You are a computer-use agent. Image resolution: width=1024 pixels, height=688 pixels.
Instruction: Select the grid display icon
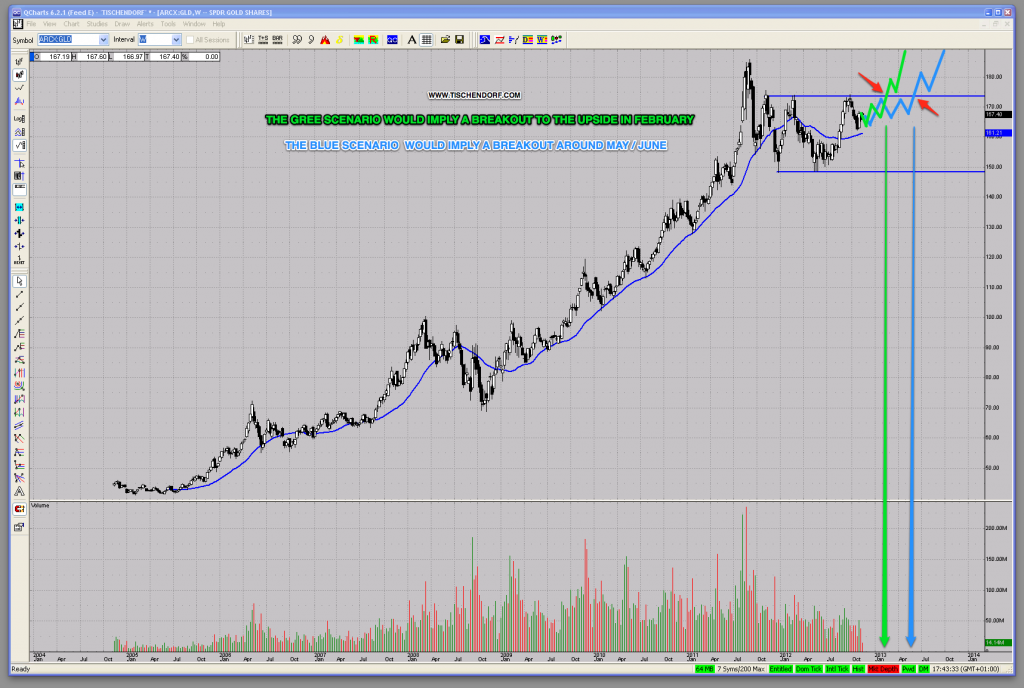[426, 39]
